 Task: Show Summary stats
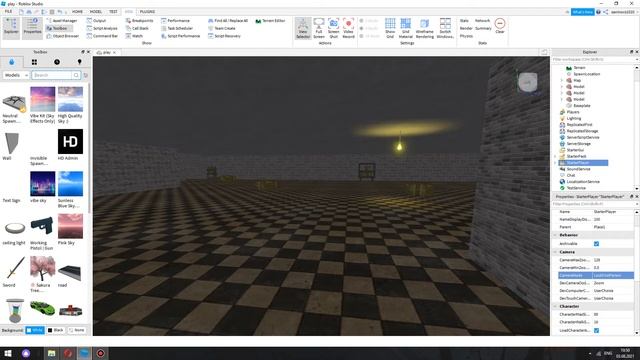click(483, 28)
